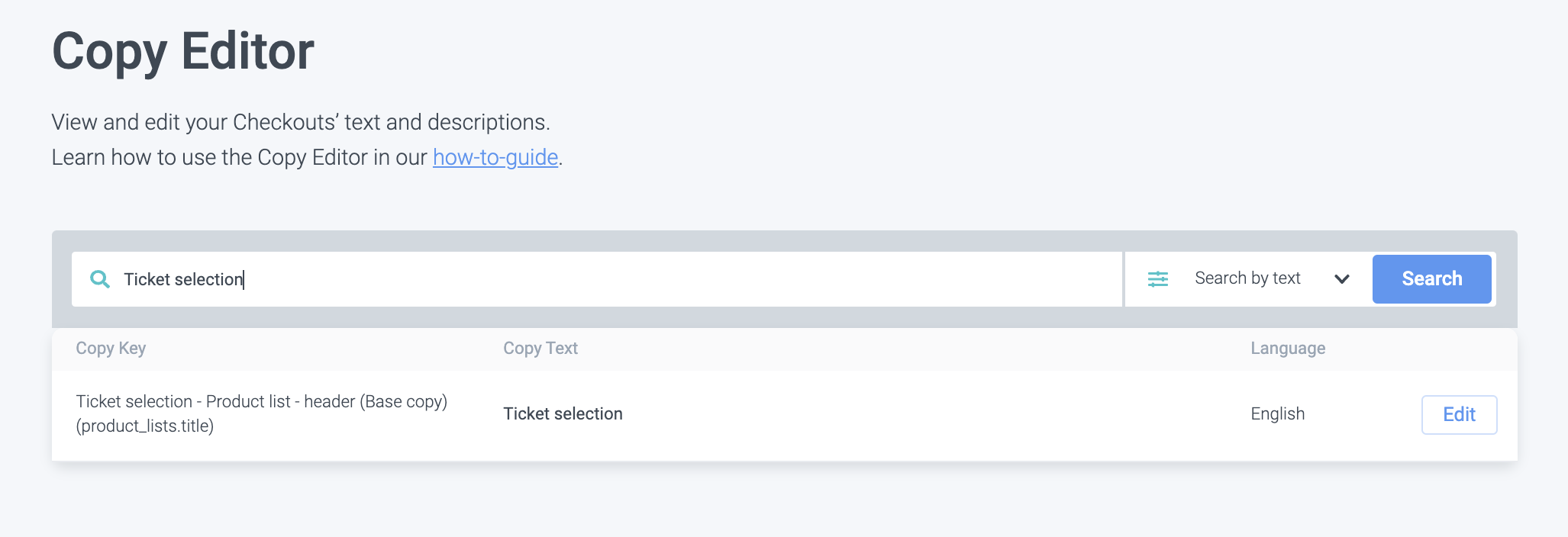The height and width of the screenshot is (537, 1568).
Task: Click the Language column header
Action: pyautogui.click(x=1287, y=349)
